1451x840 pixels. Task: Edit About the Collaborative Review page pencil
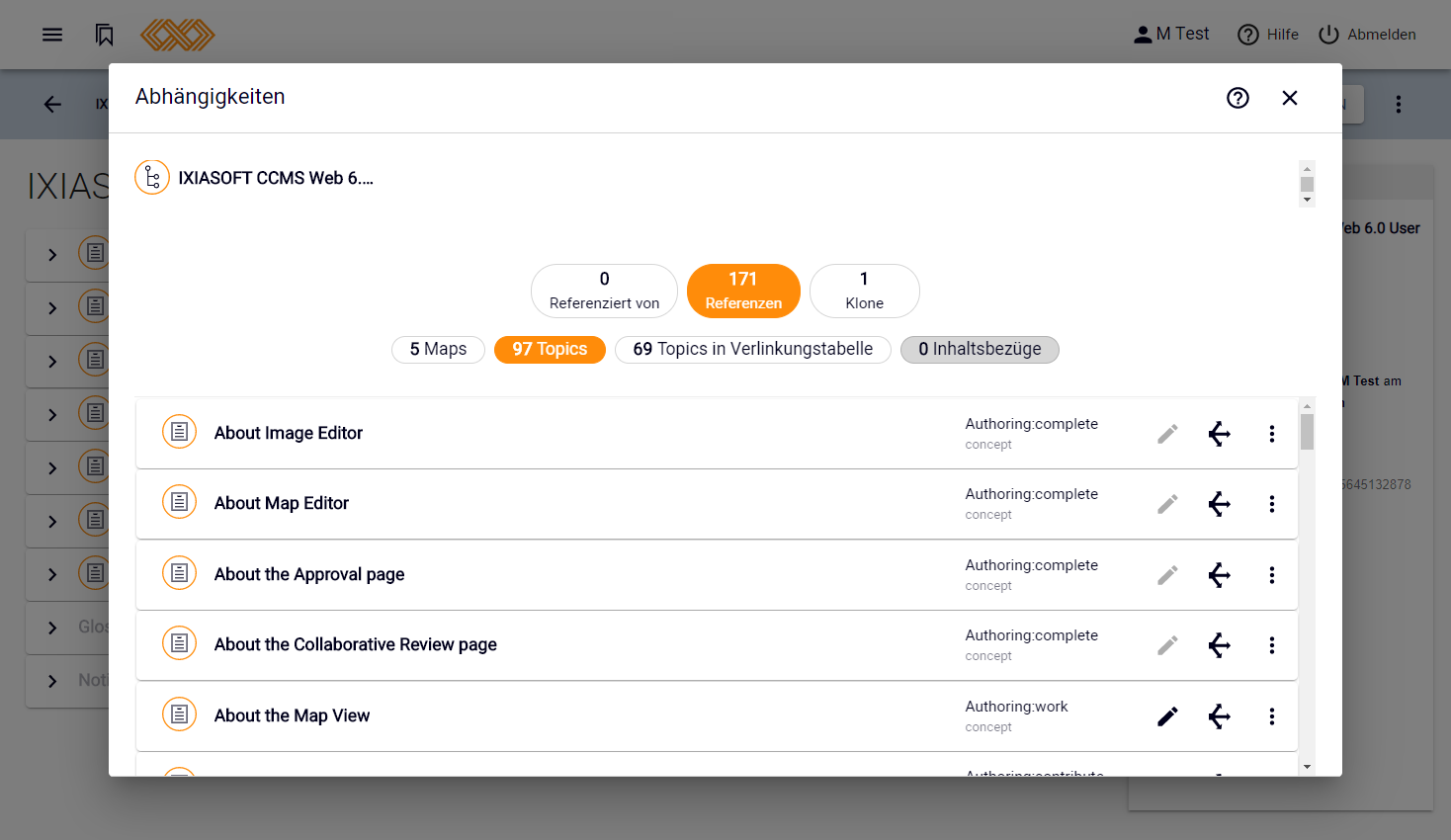point(1167,645)
